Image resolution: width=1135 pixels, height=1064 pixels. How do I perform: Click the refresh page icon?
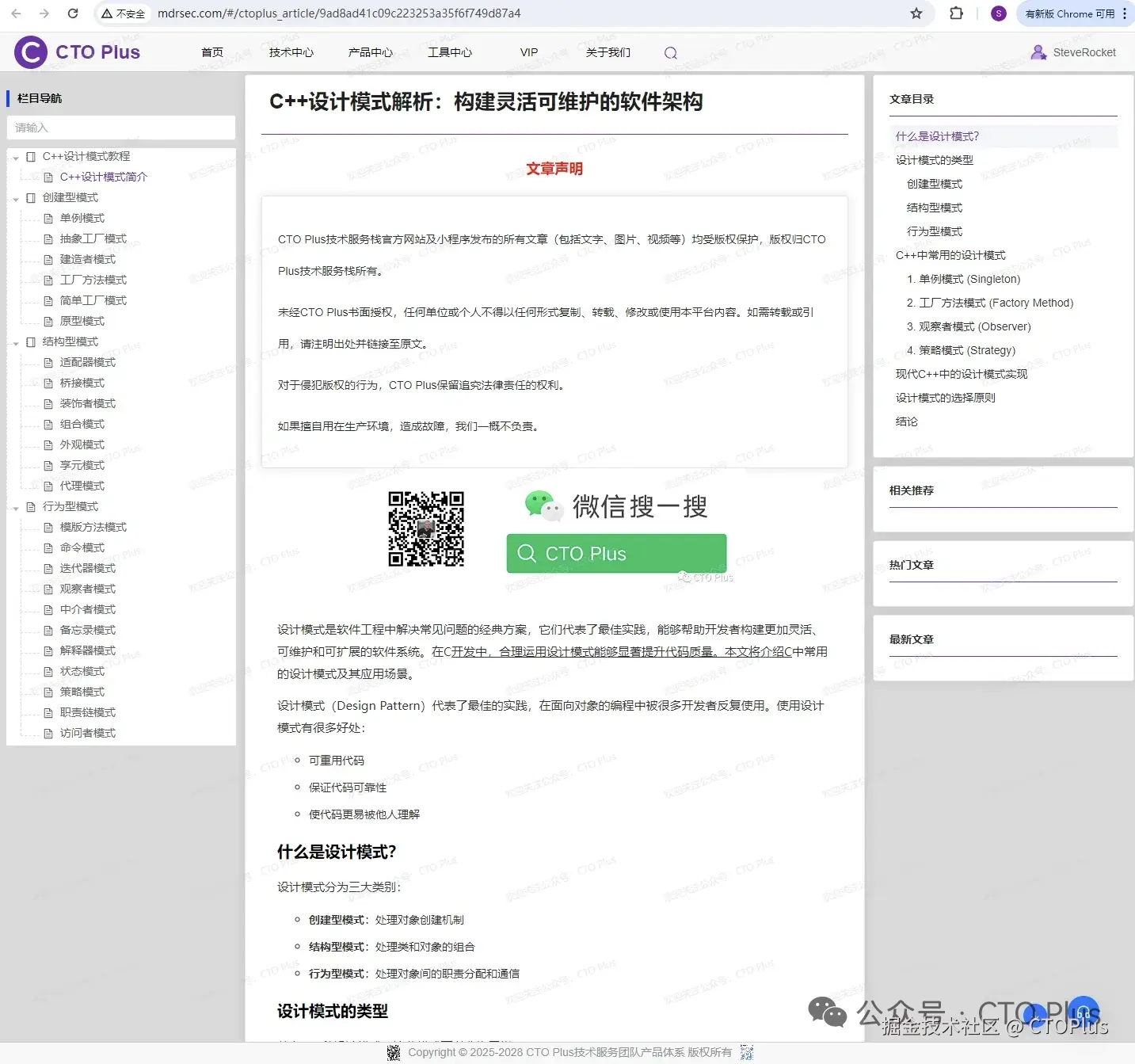coord(72,13)
